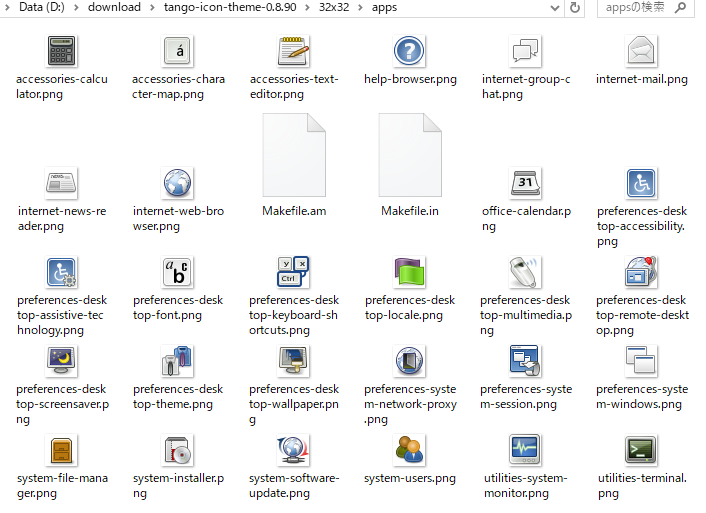Screen dimensions: 706x513
Task: Select the internet-news-reader.png newspaper icon
Action: pos(62,183)
